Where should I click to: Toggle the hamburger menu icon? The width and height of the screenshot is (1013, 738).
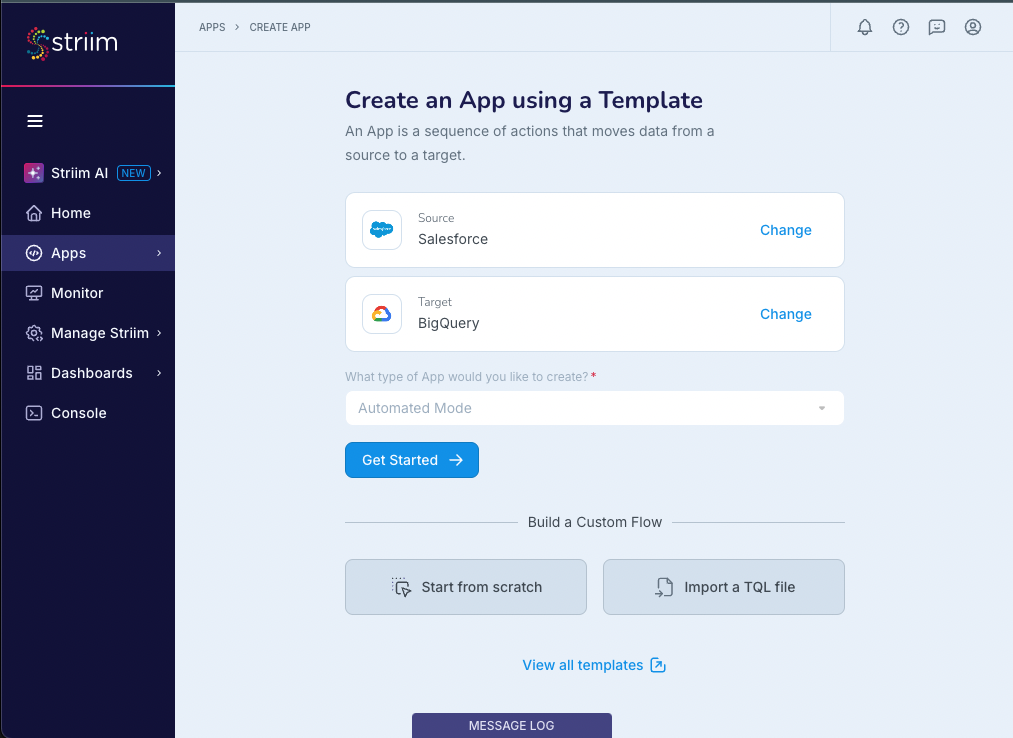[35, 121]
